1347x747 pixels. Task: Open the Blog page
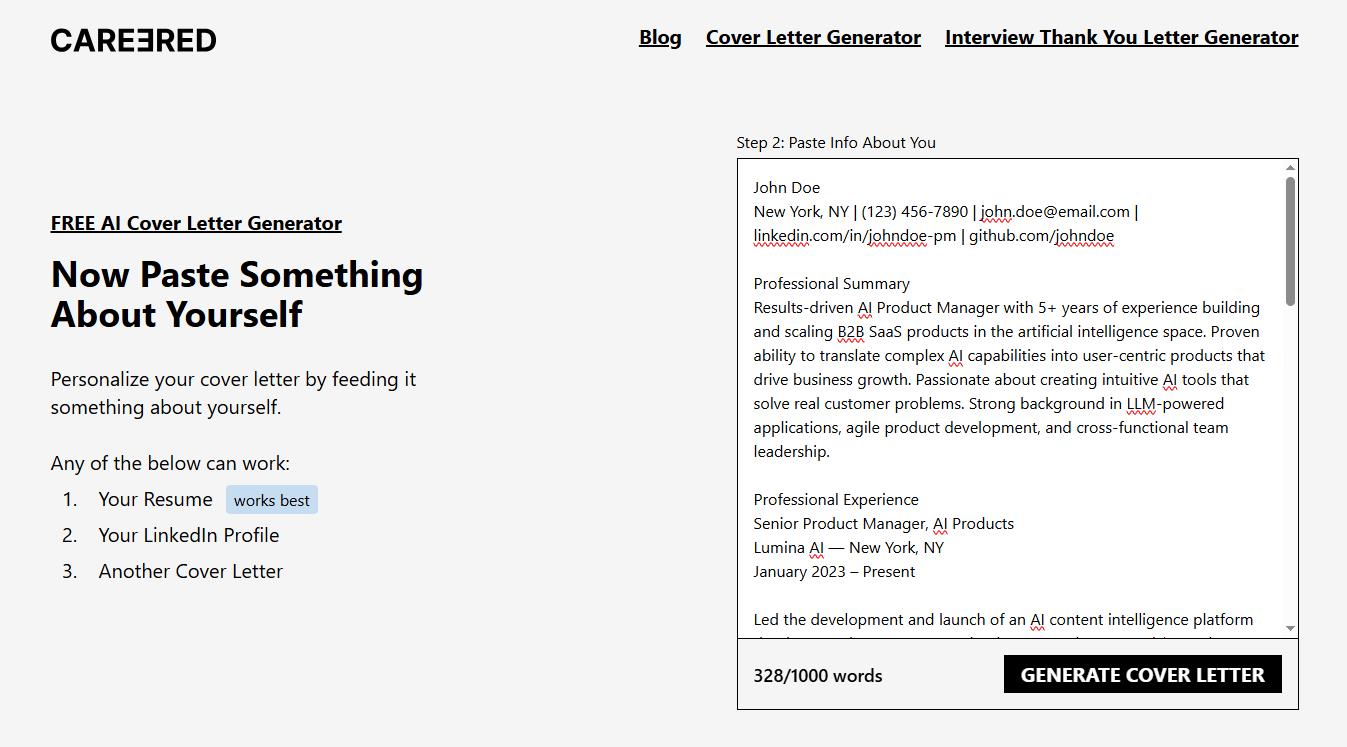pos(660,37)
